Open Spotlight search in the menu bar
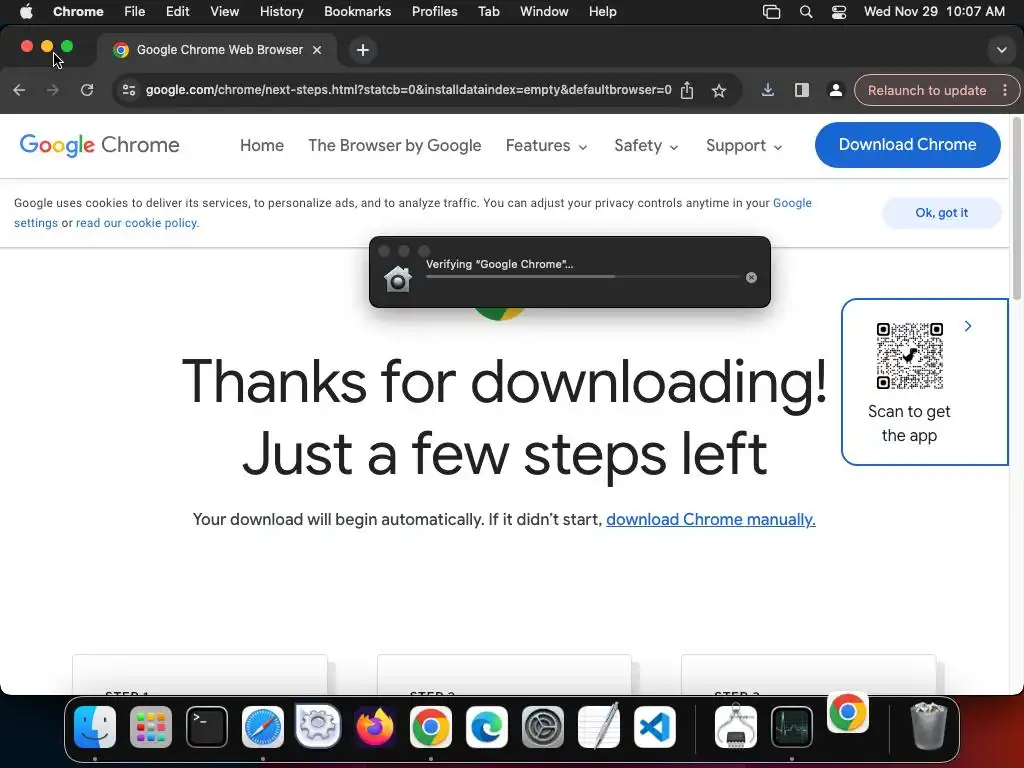The image size is (1024, 768). point(806,12)
